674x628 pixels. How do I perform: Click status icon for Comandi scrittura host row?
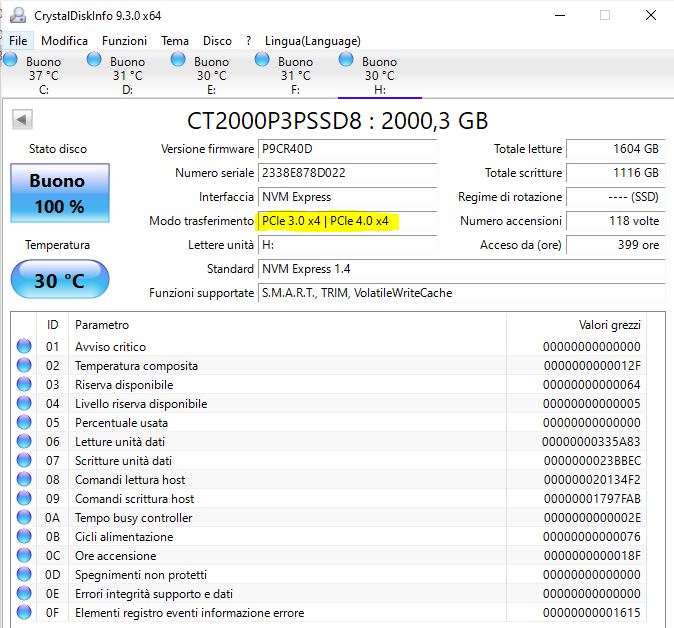[24, 498]
